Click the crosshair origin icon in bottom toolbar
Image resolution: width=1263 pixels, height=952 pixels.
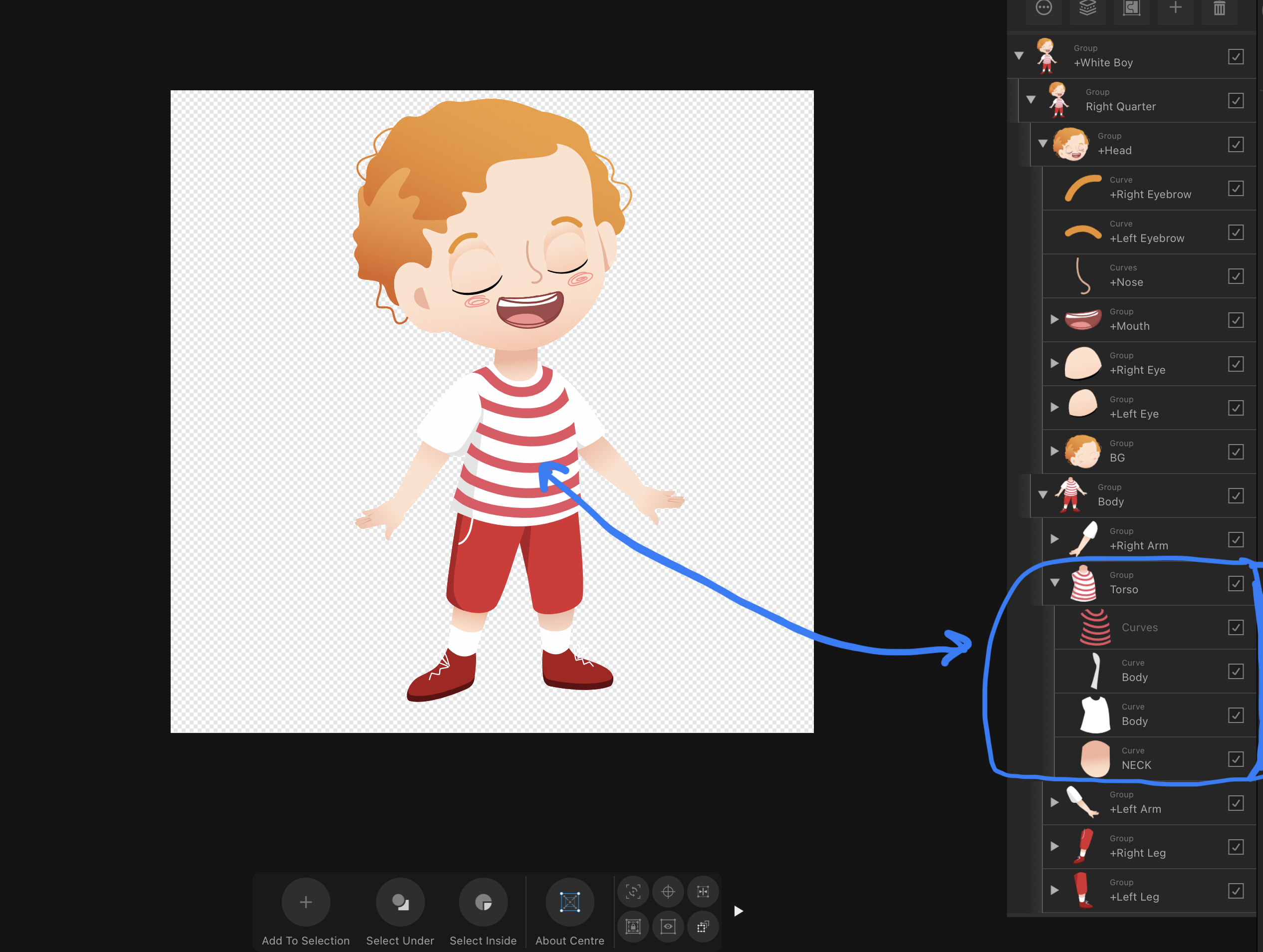[x=668, y=891]
